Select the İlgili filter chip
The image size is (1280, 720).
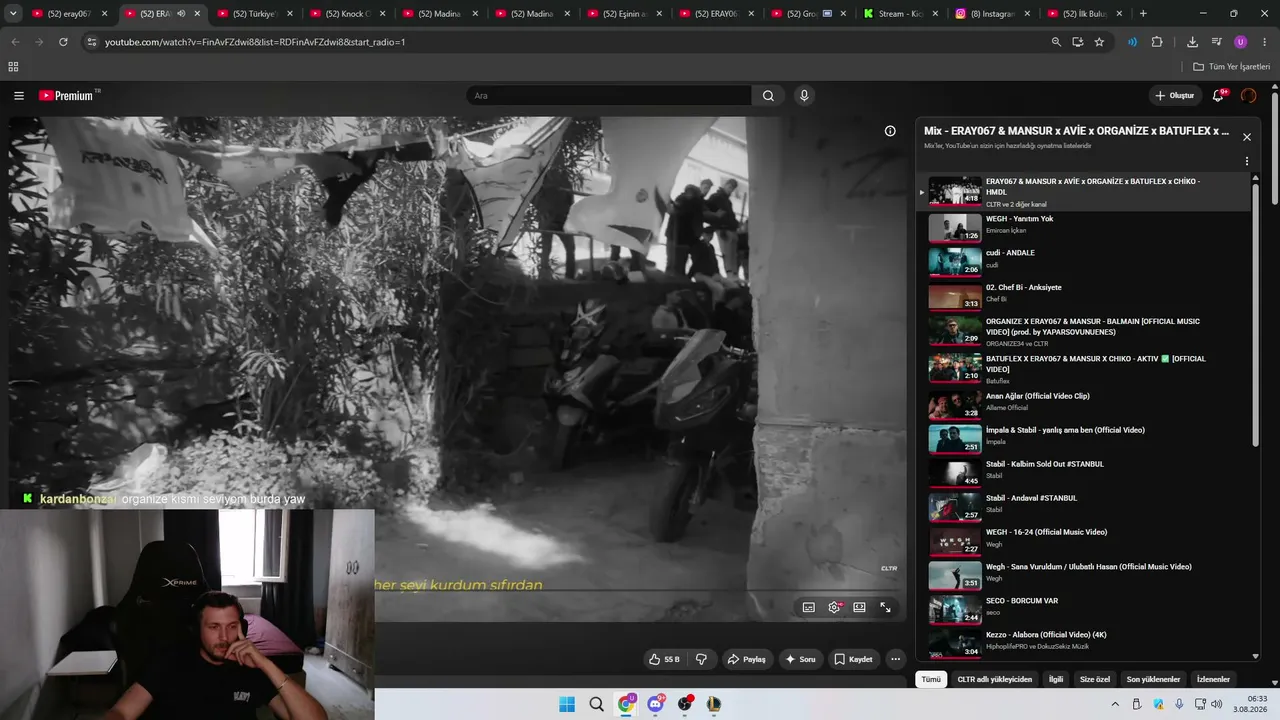[x=1055, y=679]
